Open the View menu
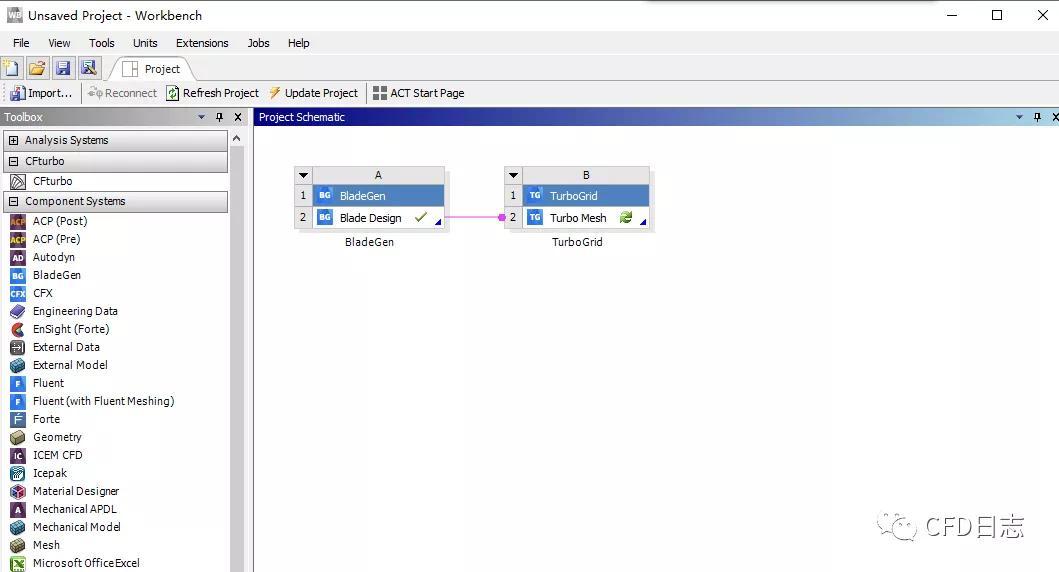The width and height of the screenshot is (1059, 572). pos(59,43)
